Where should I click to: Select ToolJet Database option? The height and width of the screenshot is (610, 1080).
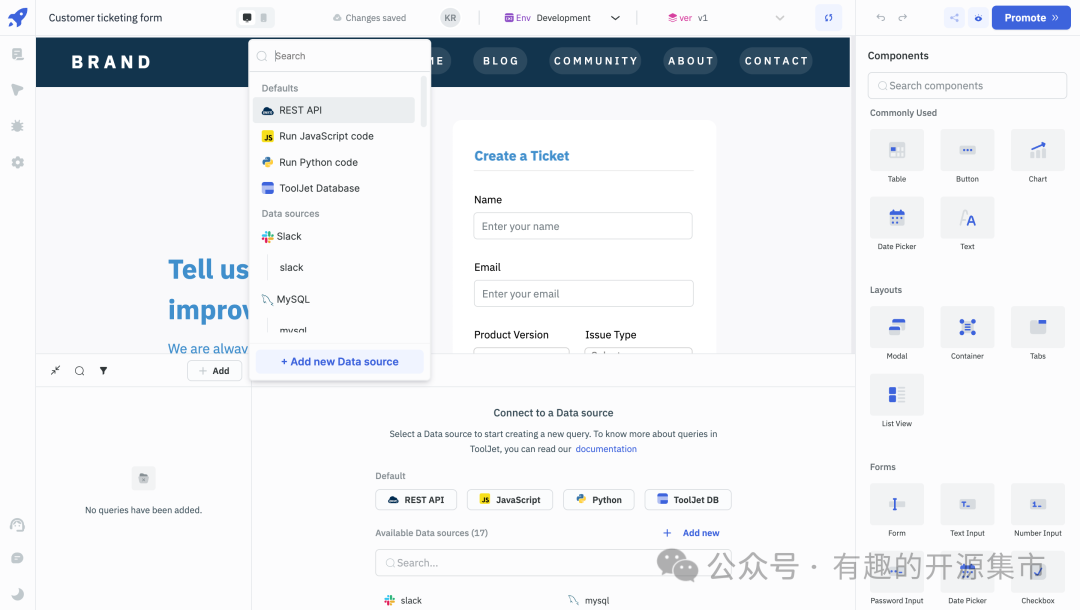[x=334, y=188]
